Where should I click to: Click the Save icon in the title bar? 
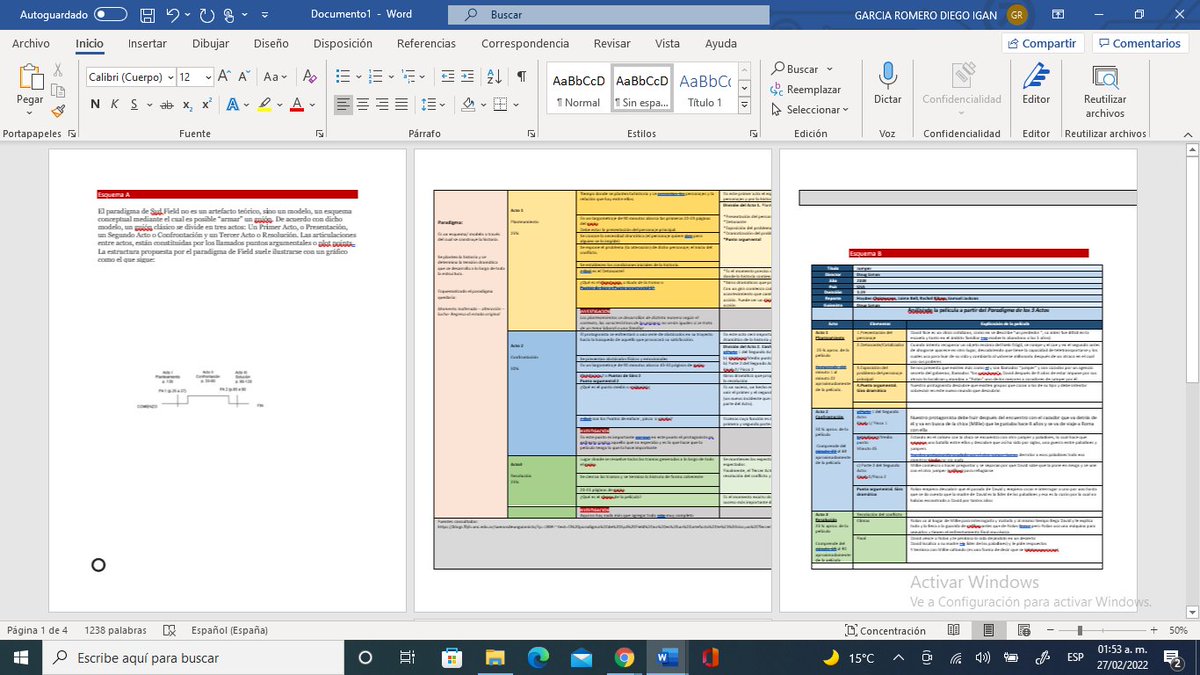point(148,15)
